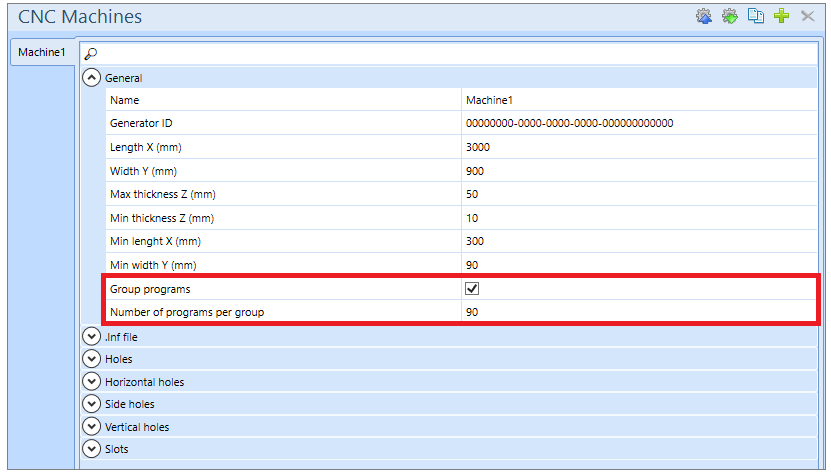
Task: Edit Min width Y value 90
Action: pos(639,265)
